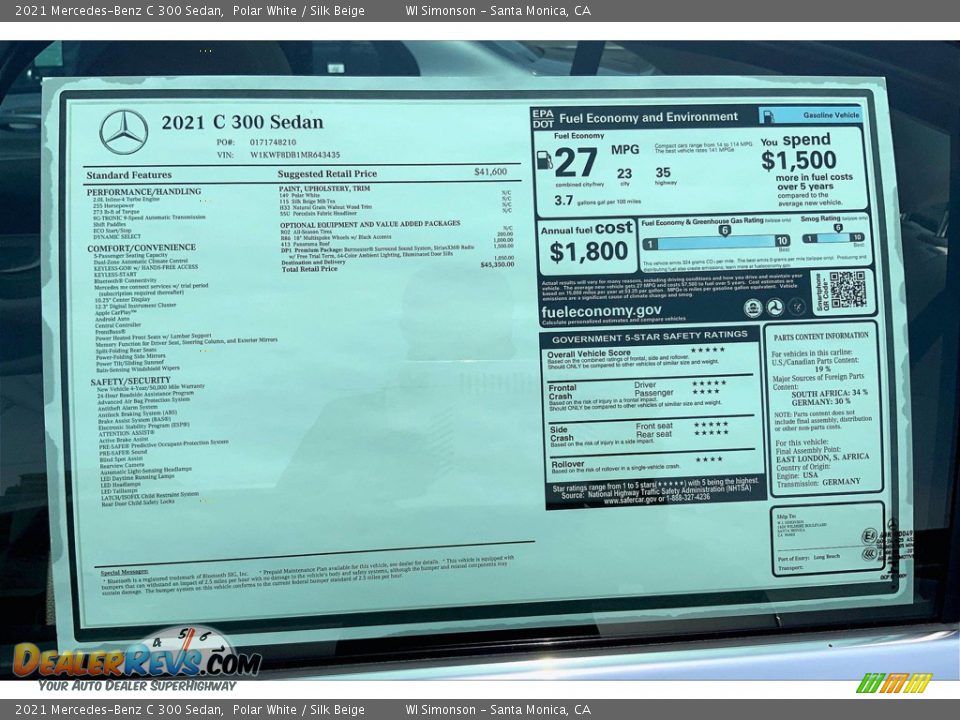Click the Side Crash label
Image resolution: width=960 pixels, height=720 pixels.
pyautogui.click(x=561, y=433)
